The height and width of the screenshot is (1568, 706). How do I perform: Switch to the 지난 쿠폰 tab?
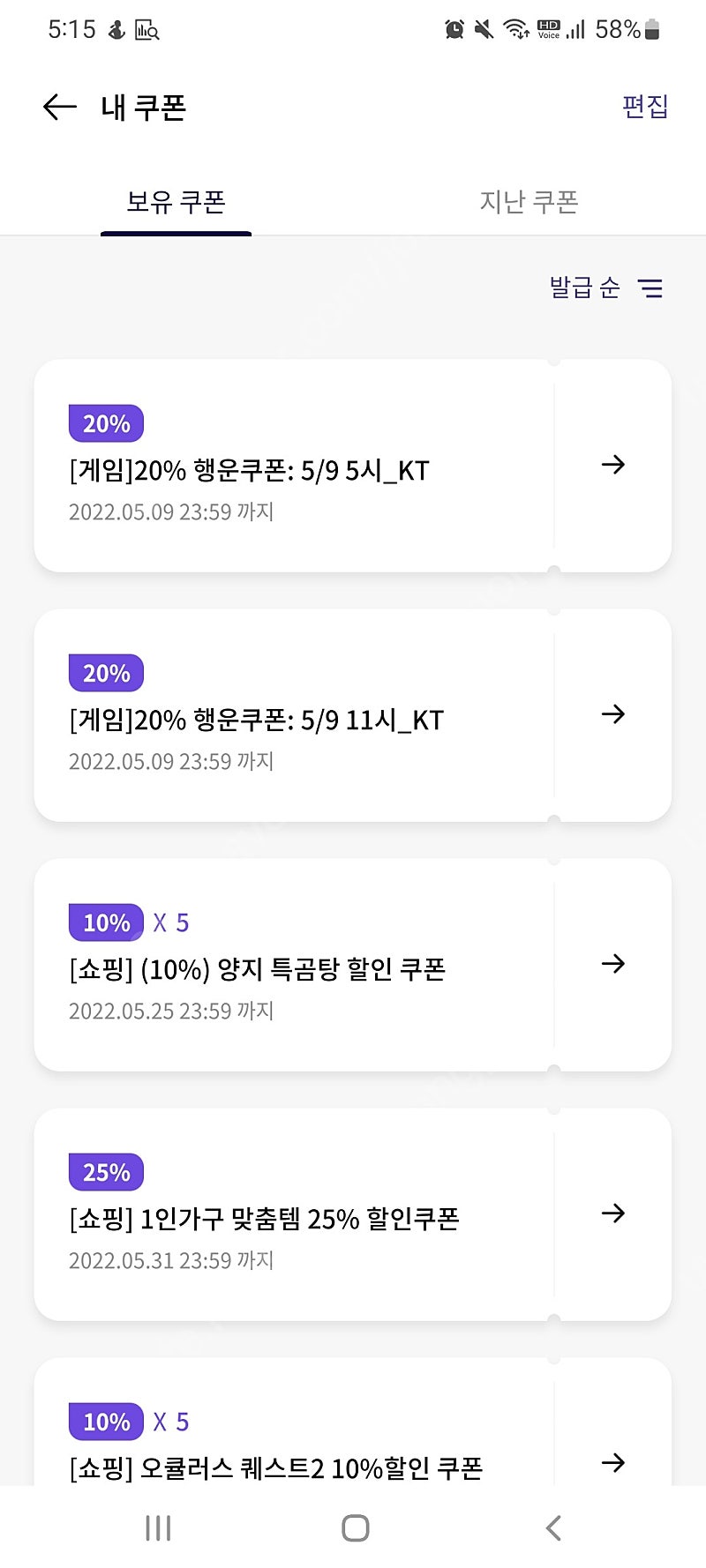click(x=529, y=202)
